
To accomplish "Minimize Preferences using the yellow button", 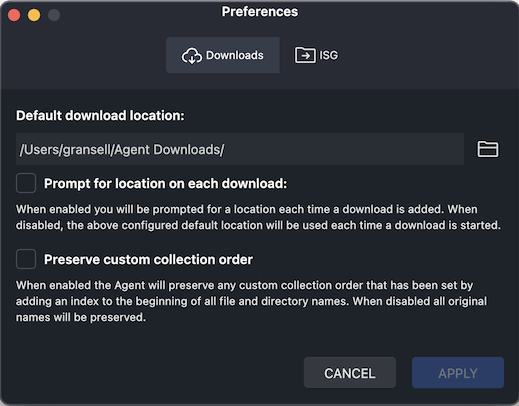I will click(34, 15).
